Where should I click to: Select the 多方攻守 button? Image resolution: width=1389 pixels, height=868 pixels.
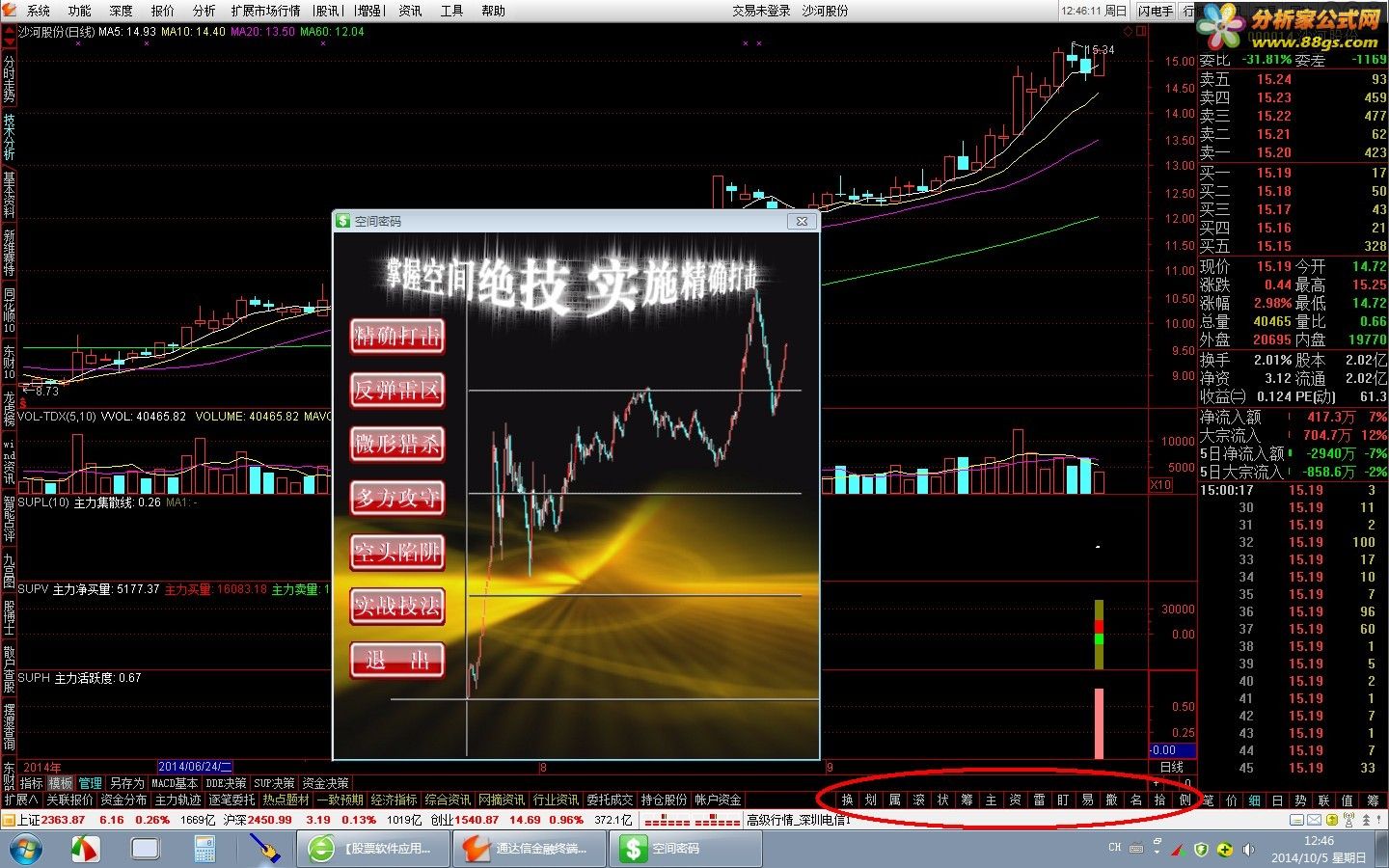tap(397, 498)
